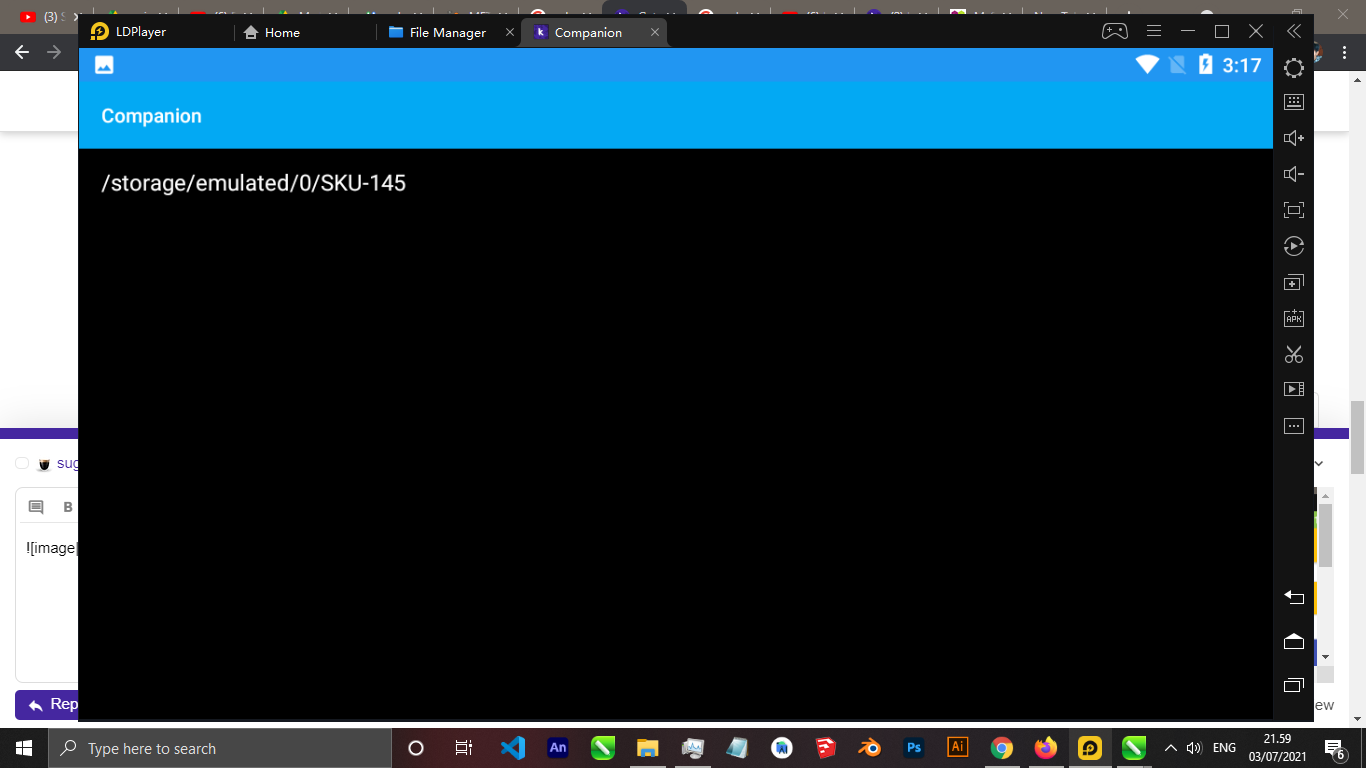This screenshot has width=1366, height=768.
Task: Close the File Manager tab
Action: (510, 32)
